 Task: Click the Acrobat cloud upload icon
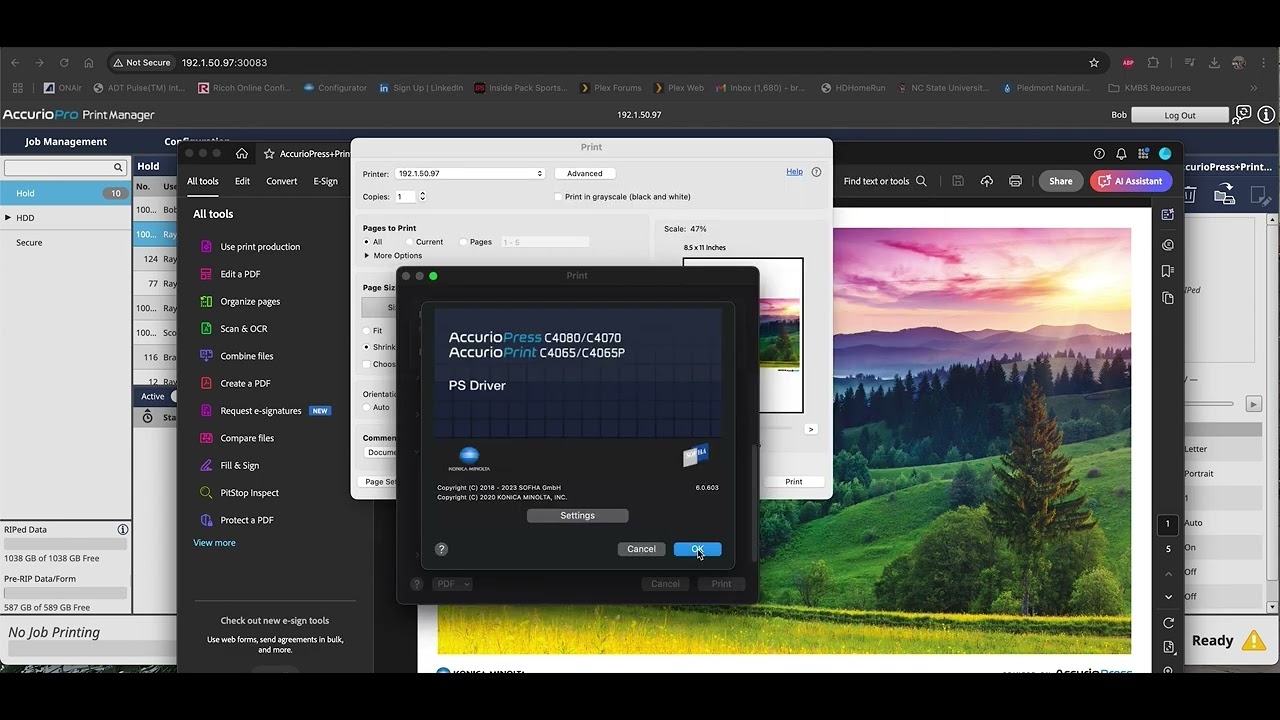point(987,181)
